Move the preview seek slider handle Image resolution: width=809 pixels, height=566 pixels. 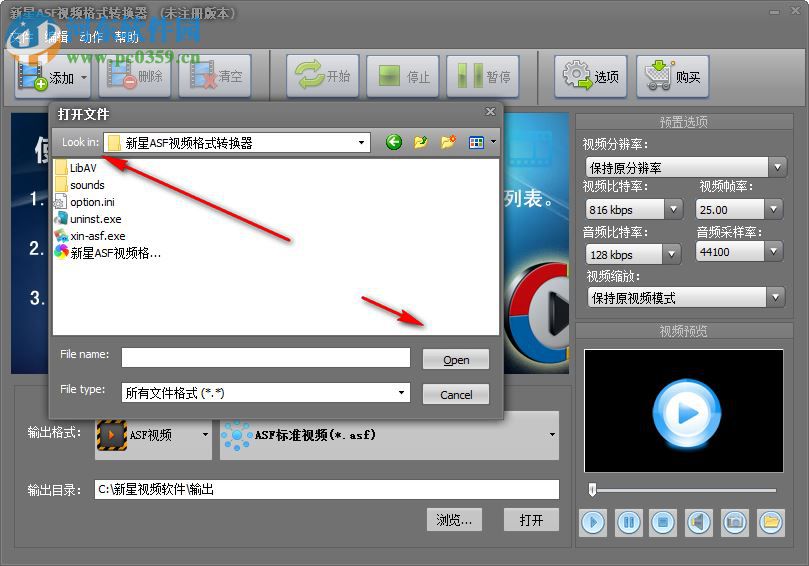pyautogui.click(x=592, y=490)
